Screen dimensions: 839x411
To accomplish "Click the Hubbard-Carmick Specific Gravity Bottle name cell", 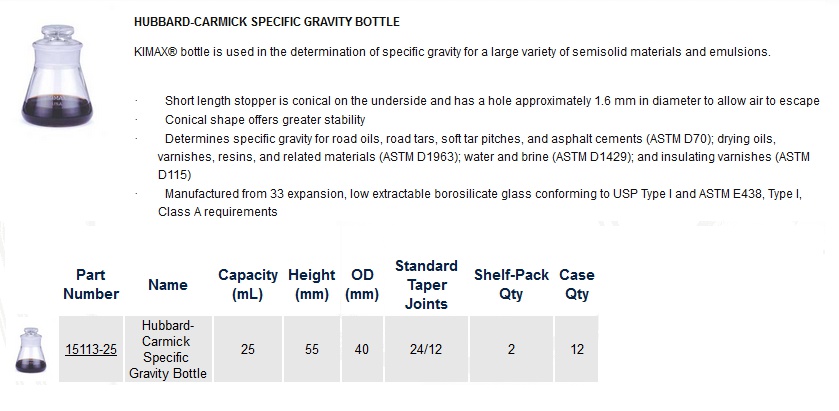I will tap(167, 349).
